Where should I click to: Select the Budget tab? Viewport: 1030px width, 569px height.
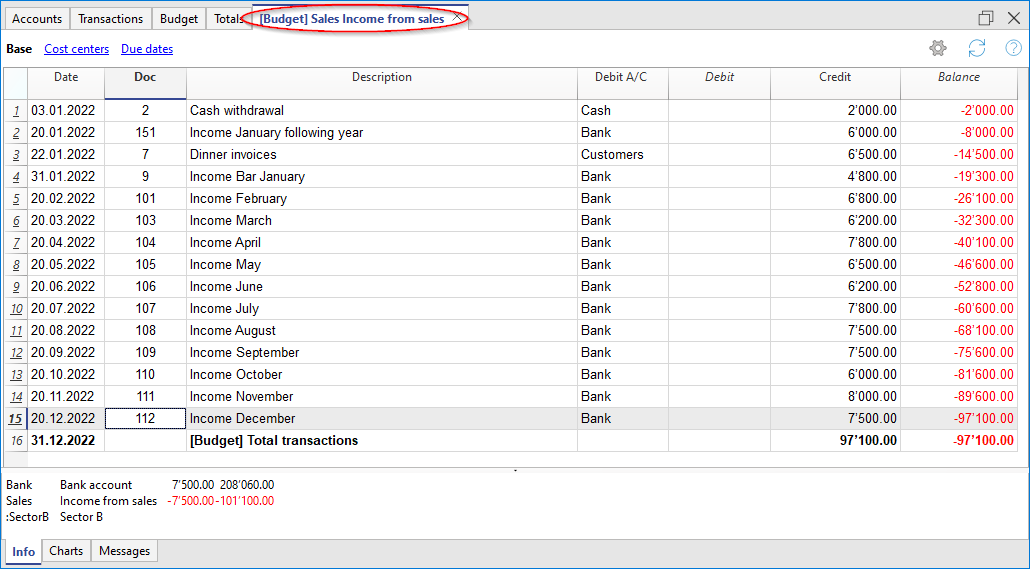(179, 19)
